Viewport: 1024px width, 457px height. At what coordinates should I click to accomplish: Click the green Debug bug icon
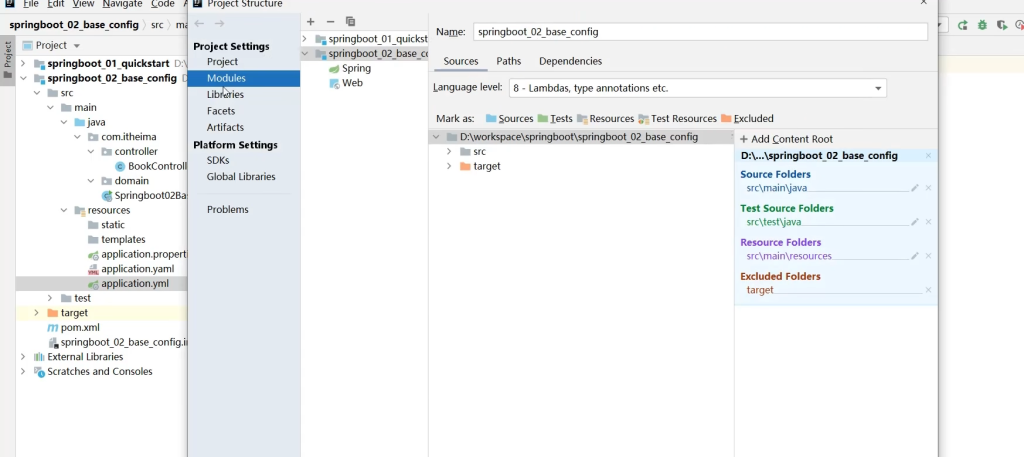click(x=982, y=25)
